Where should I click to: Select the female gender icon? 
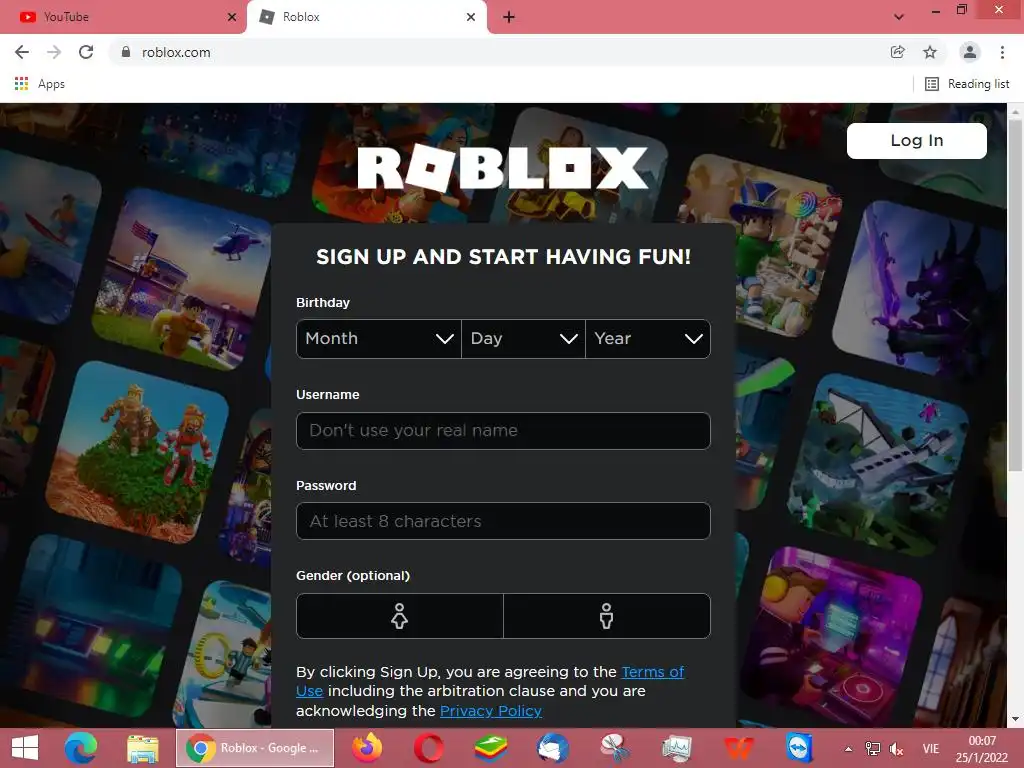tap(400, 616)
